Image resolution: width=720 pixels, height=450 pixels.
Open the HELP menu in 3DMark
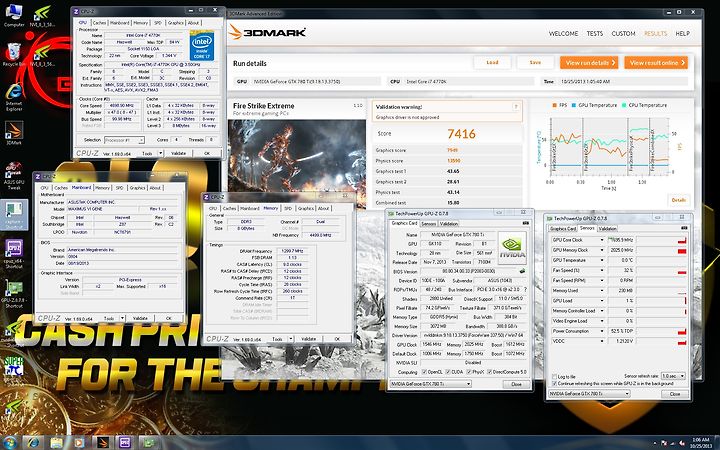(682, 34)
